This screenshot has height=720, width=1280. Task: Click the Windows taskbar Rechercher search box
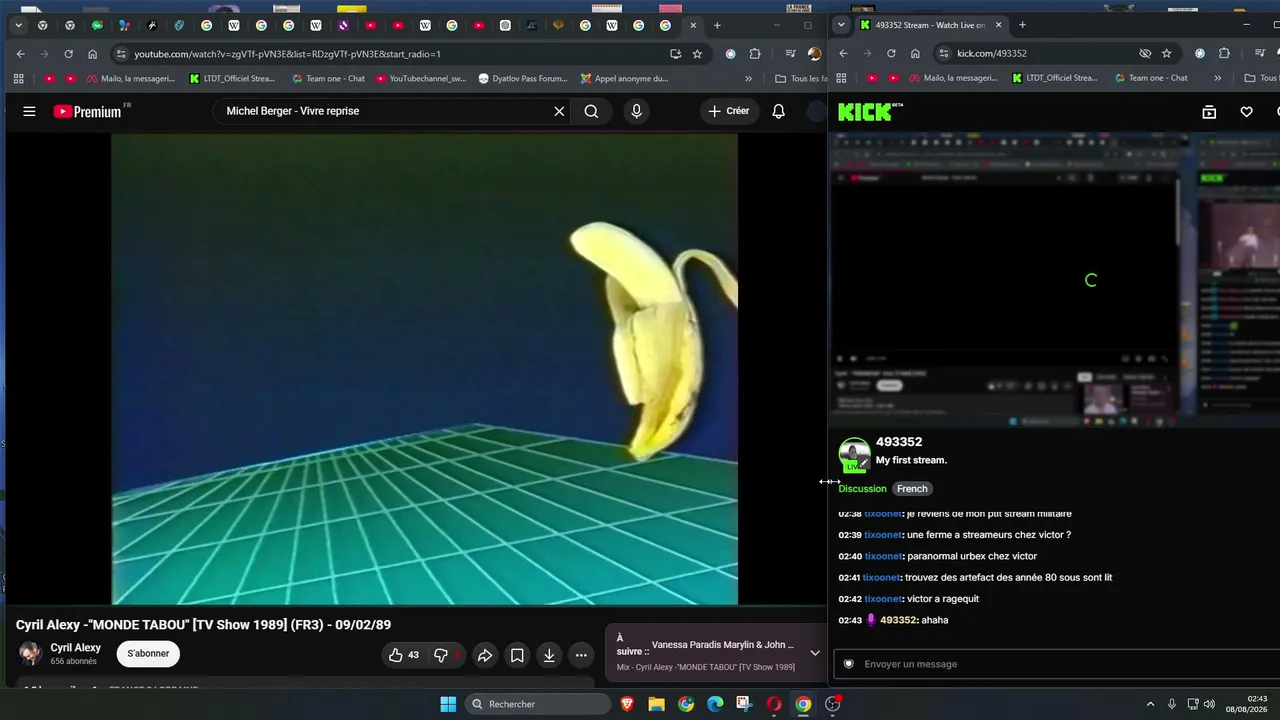point(538,704)
